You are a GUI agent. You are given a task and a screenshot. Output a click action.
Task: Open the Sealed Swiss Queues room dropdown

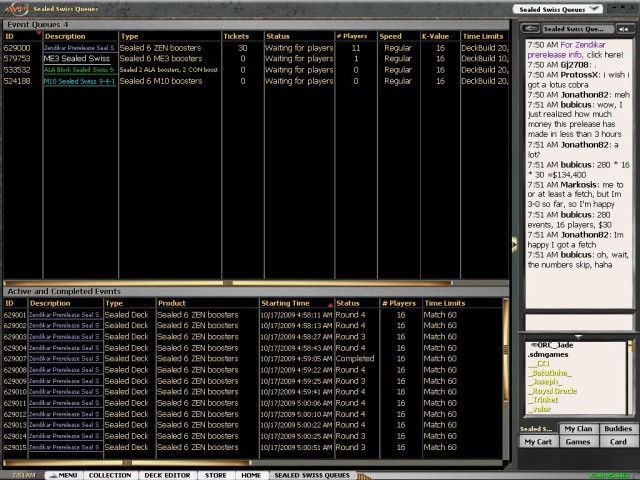558,9
